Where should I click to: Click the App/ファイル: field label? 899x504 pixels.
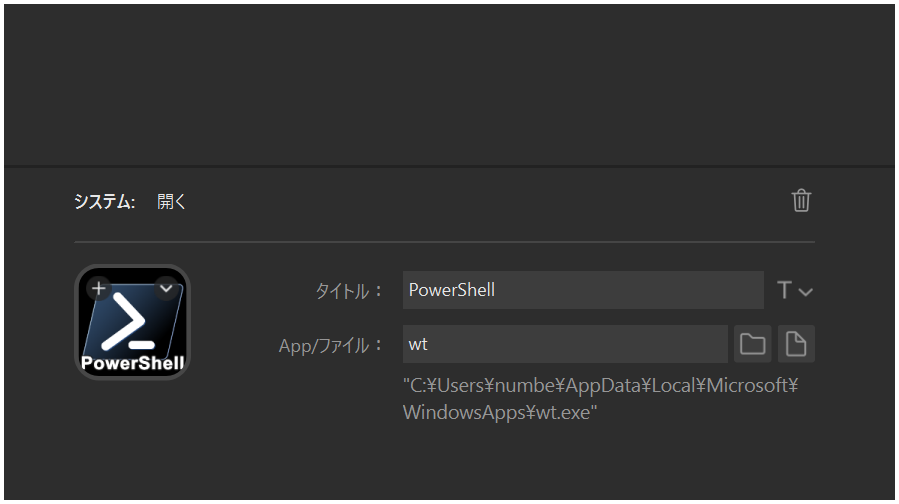(x=331, y=345)
